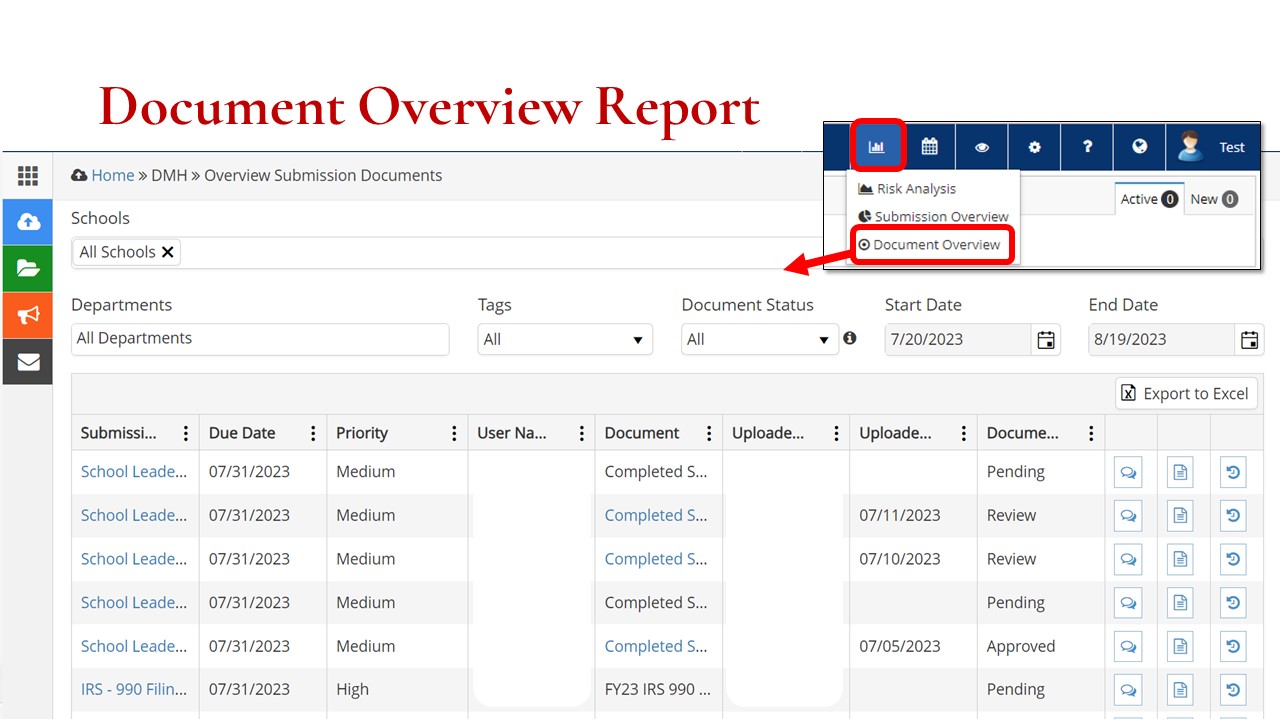Click the eye icon in top toolbar
The image size is (1280, 720).
click(x=982, y=147)
